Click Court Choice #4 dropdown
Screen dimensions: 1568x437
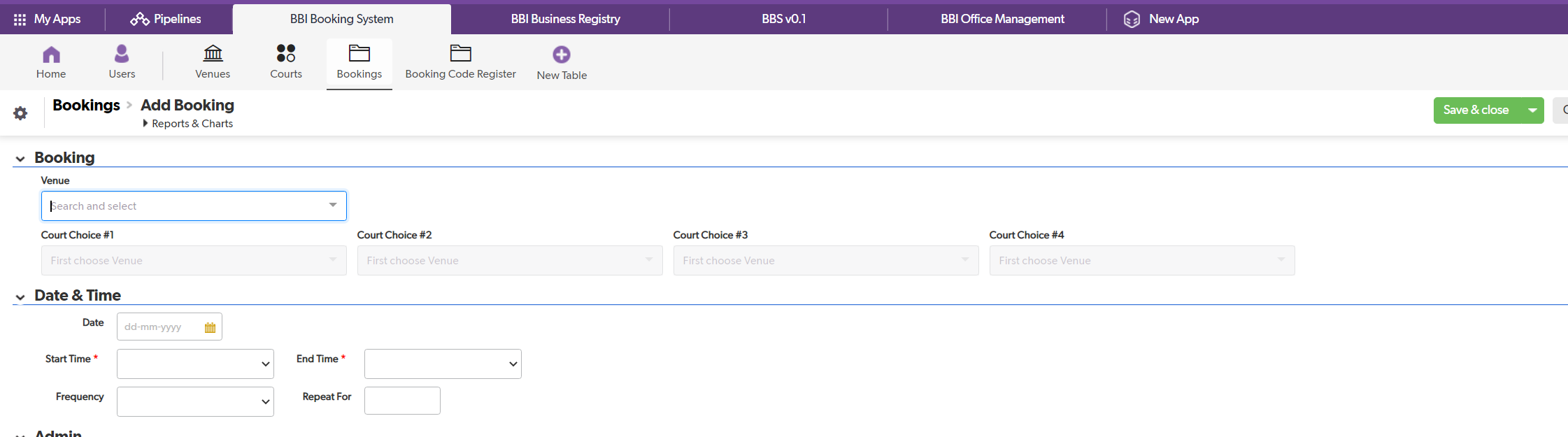pyautogui.click(x=1142, y=260)
